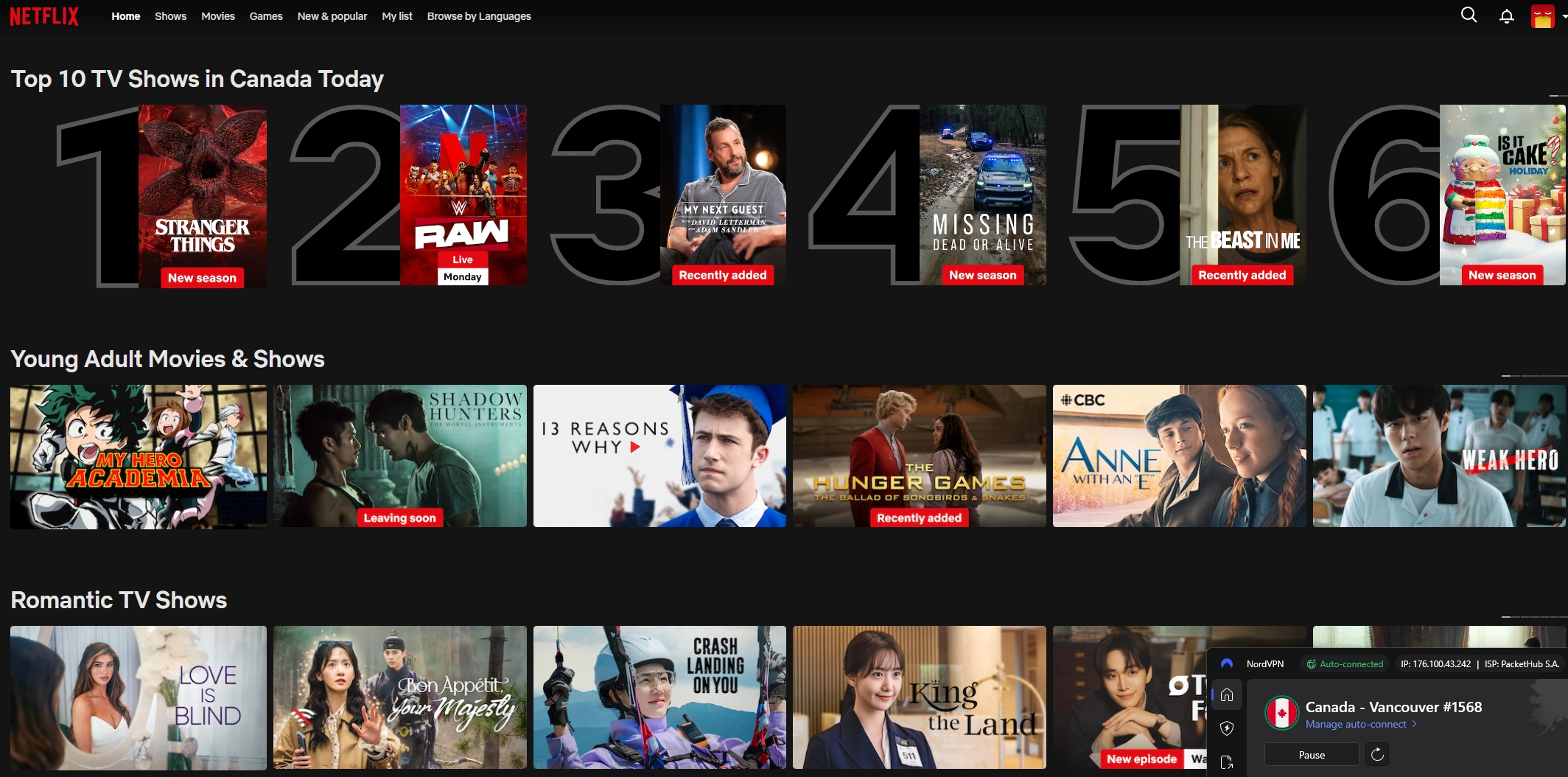1568x777 pixels.
Task: Select Crash Landing on You thumbnail
Action: coord(659,697)
